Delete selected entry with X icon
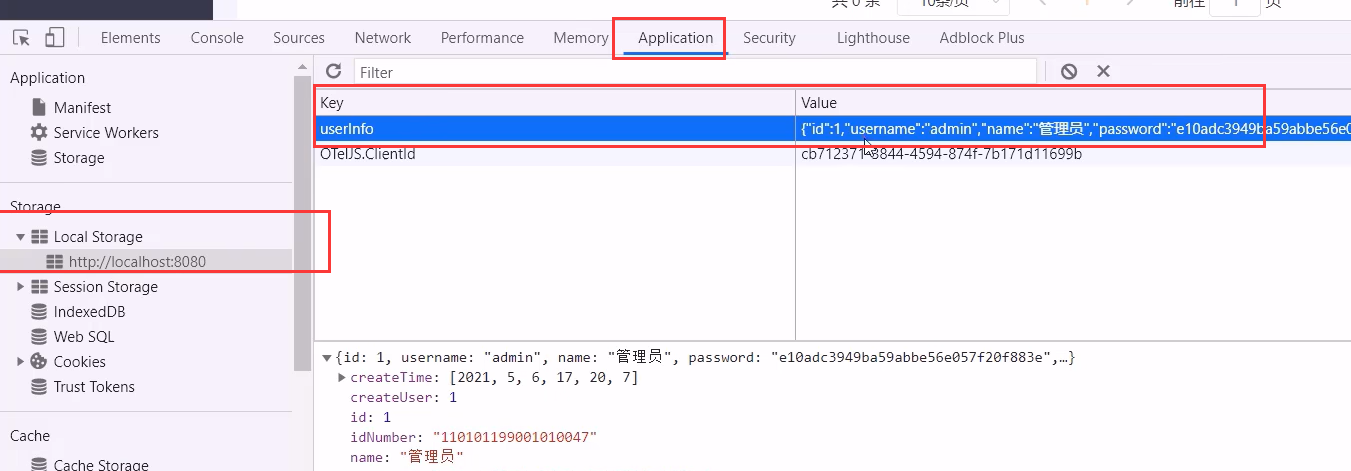Viewport: 1351px width, 471px height. point(1103,71)
